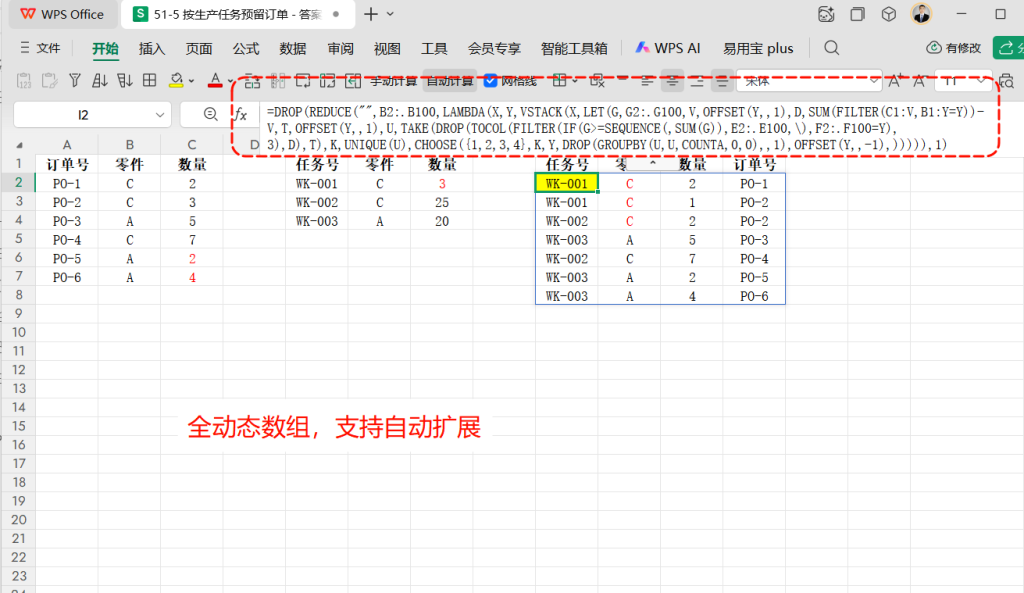Click cell with value 25 in 数量 column
This screenshot has width=1024, height=593.
[x=442, y=202]
